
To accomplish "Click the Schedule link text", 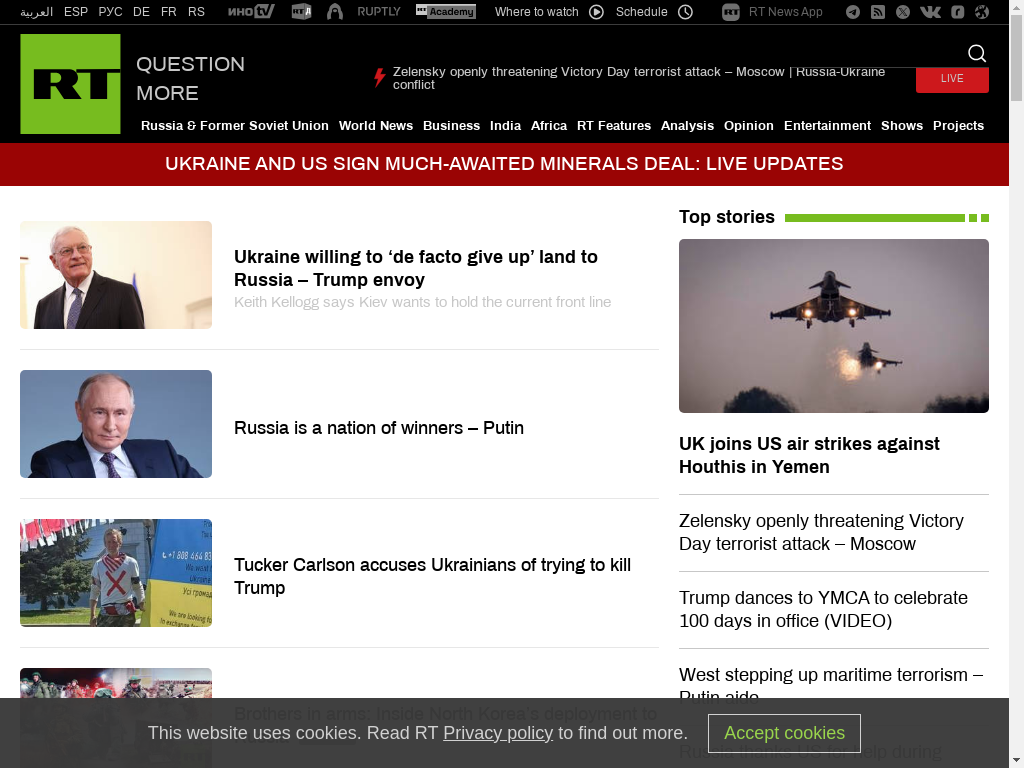I will tap(641, 12).
